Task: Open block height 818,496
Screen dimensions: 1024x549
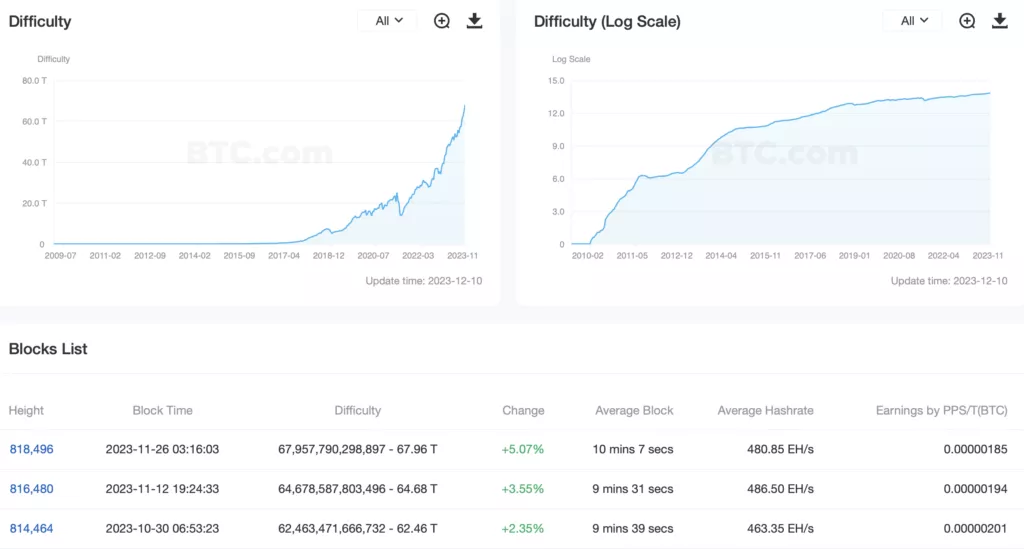Action: [x=31, y=449]
